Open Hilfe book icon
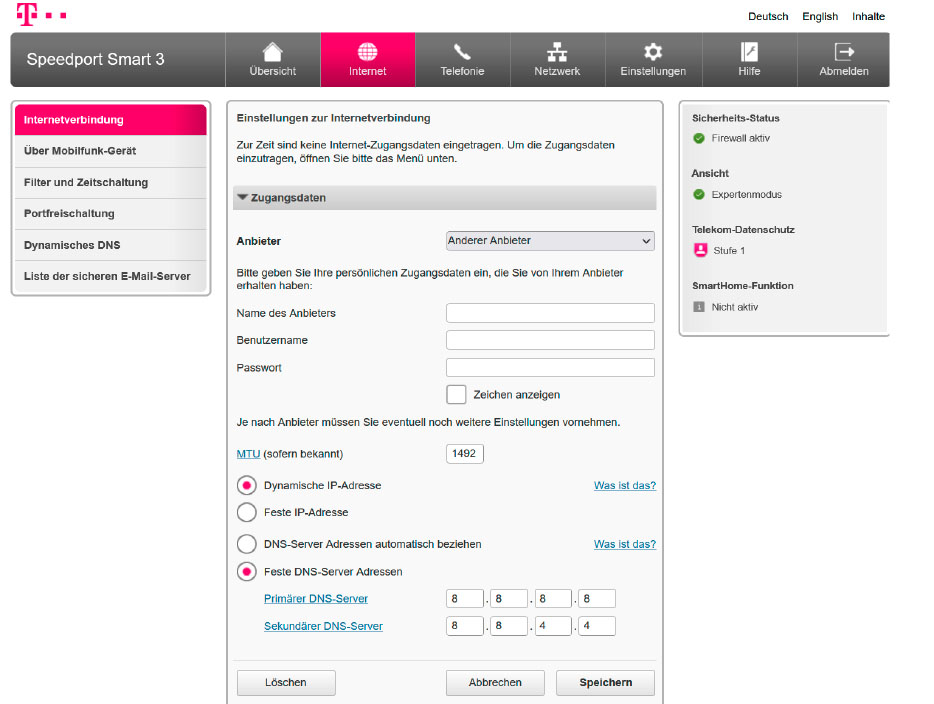This screenshot has height=704, width=934. 749,52
